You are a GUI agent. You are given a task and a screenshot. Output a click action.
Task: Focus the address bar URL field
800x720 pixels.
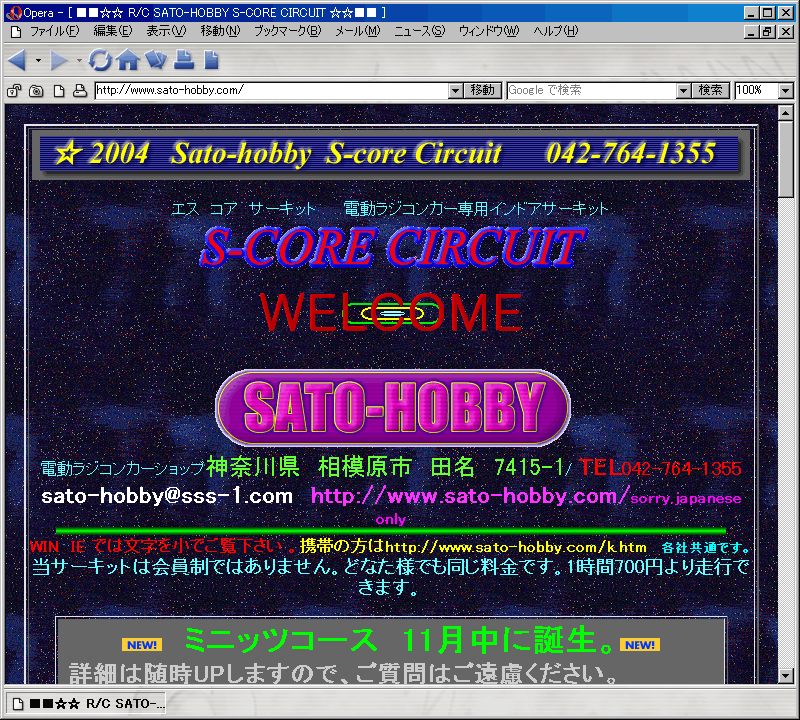coord(272,91)
